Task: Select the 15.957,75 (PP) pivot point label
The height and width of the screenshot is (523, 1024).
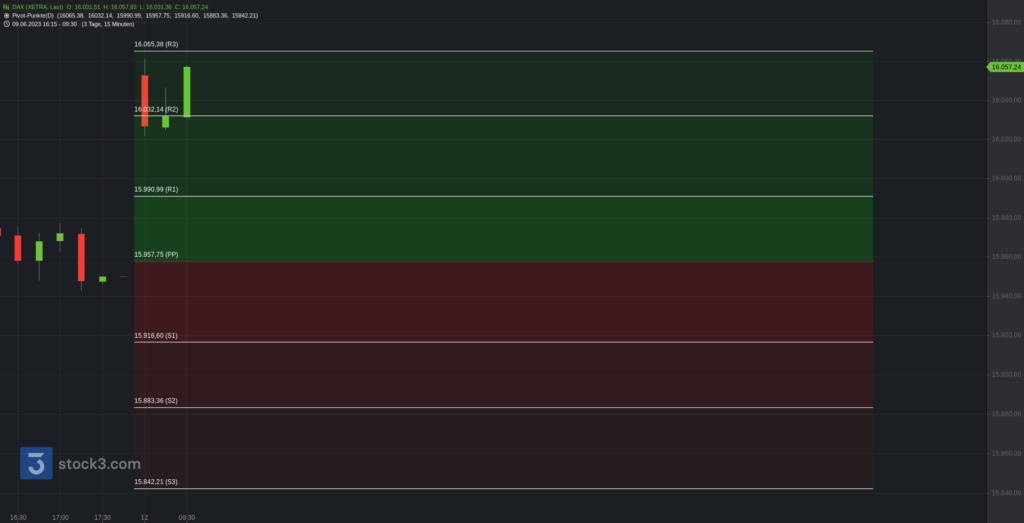Action: 156,255
